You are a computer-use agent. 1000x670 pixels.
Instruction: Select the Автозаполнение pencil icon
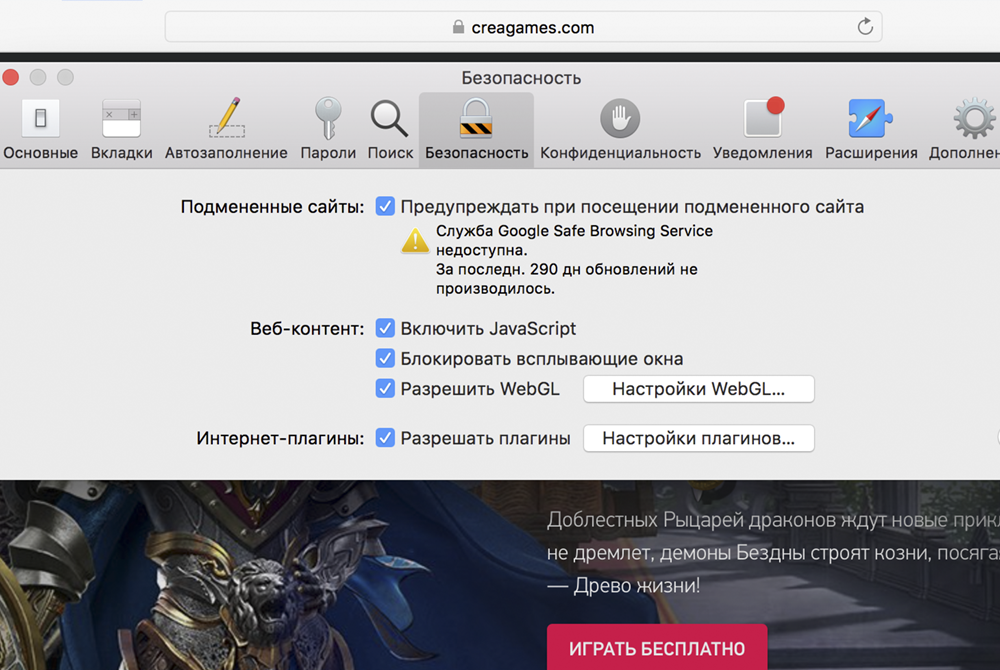[226, 119]
